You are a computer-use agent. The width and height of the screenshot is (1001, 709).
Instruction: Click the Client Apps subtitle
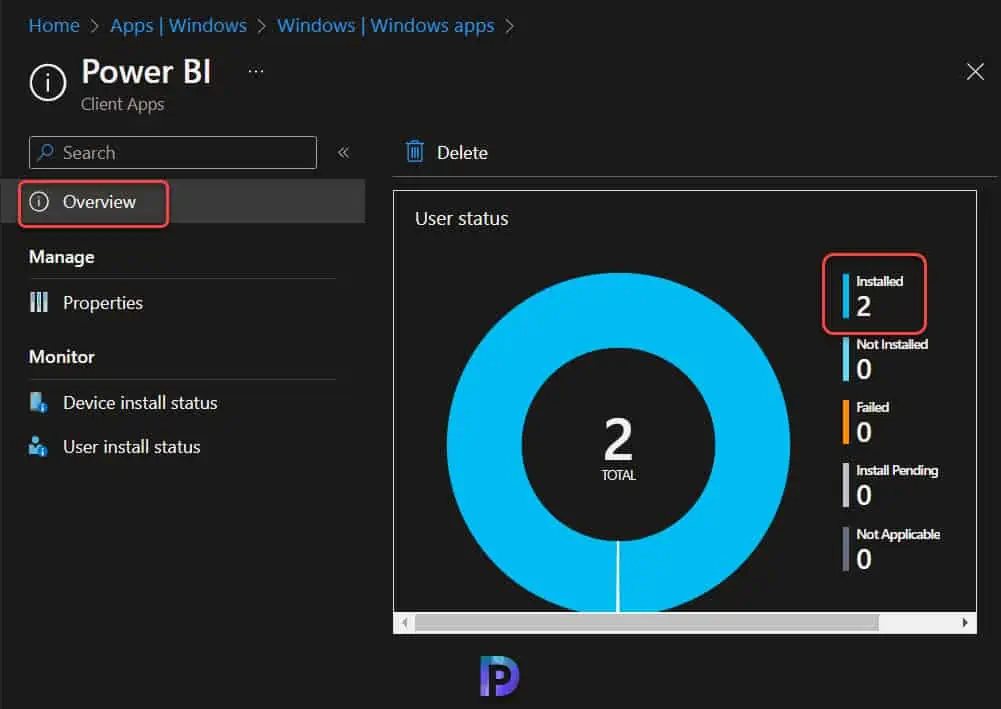pyautogui.click(x=123, y=104)
